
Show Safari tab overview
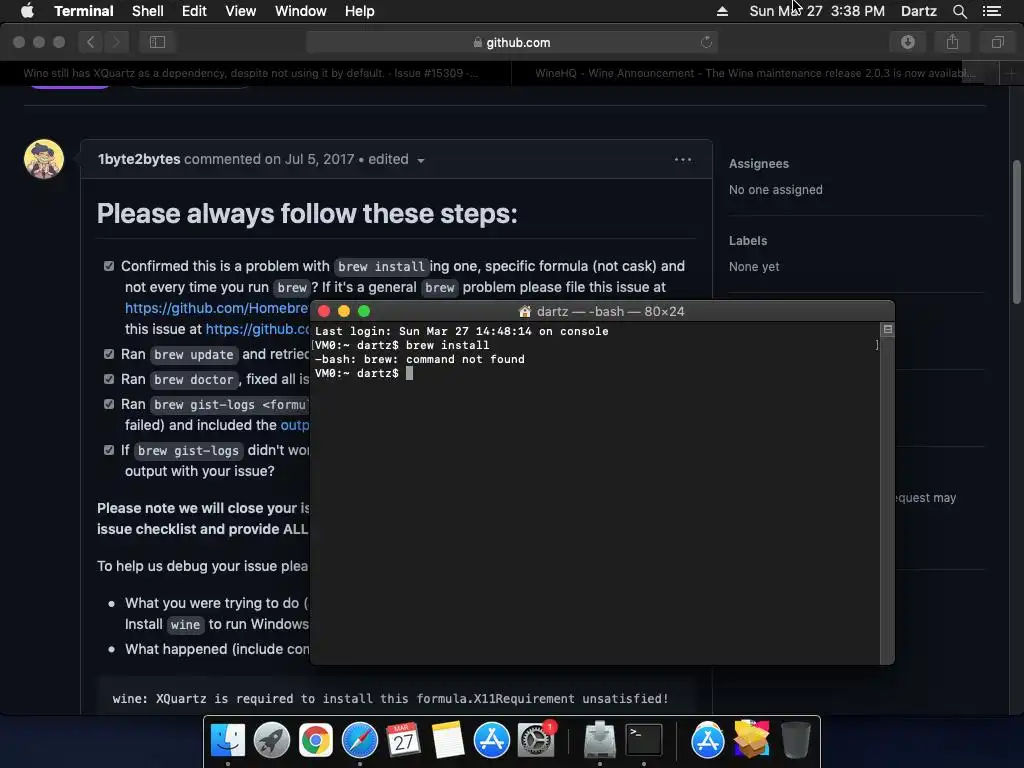997,42
